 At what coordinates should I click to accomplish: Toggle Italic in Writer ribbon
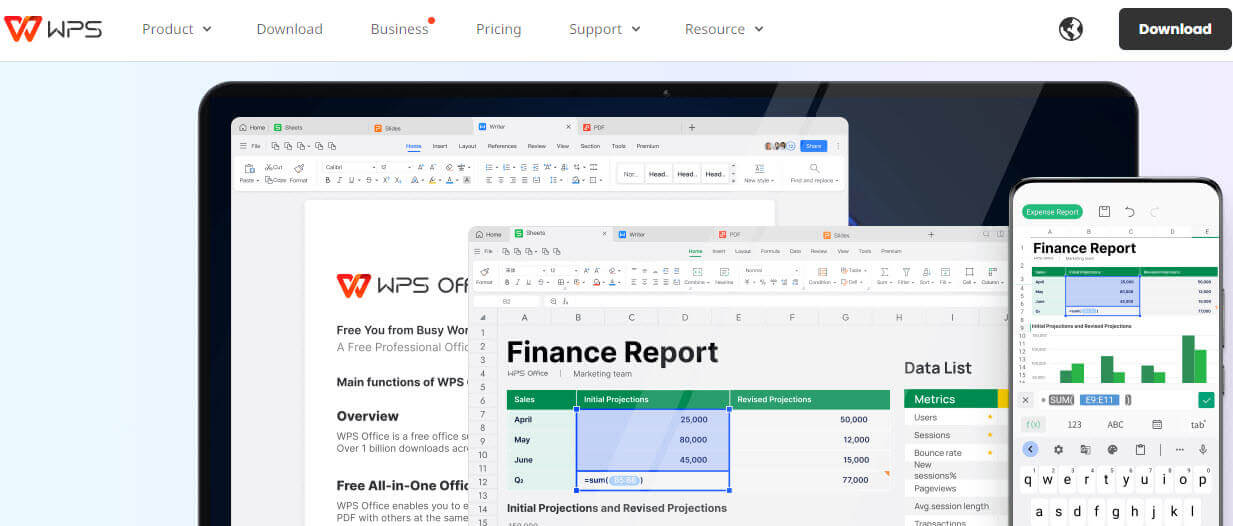pyautogui.click(x=339, y=180)
